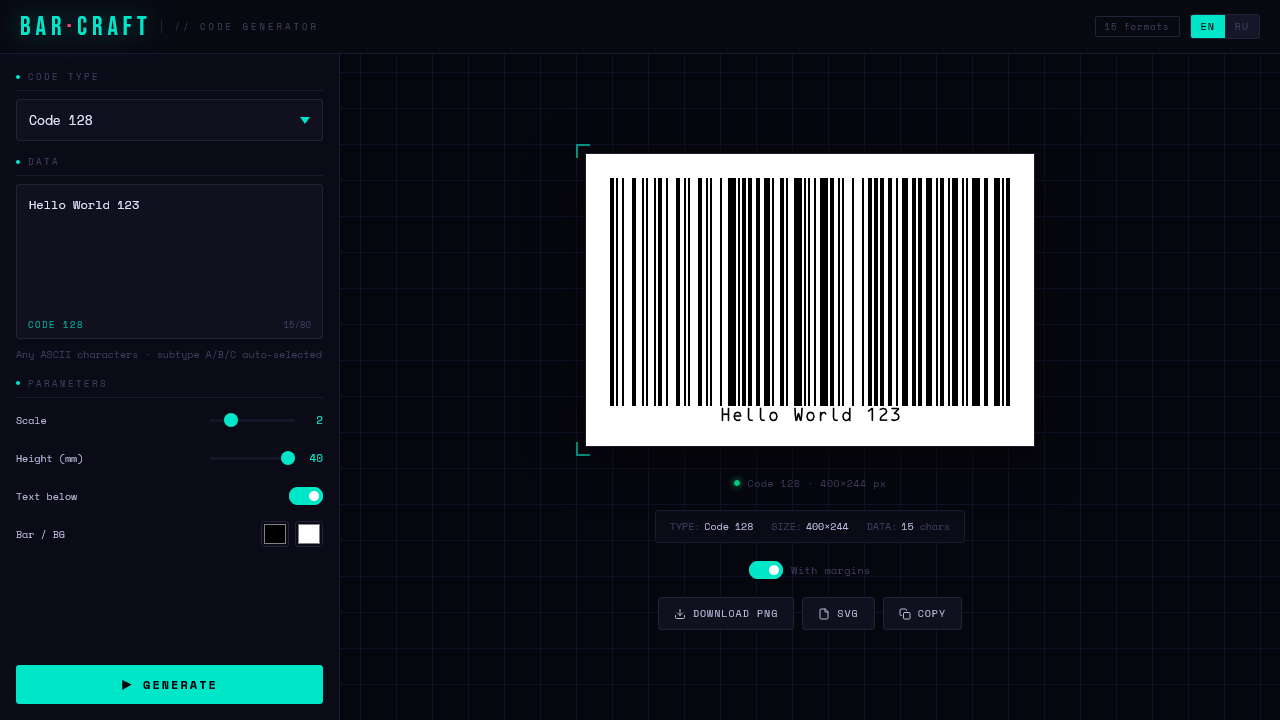The width and height of the screenshot is (1280, 720).
Task: Click the Scale value 2
Action: [x=319, y=420]
